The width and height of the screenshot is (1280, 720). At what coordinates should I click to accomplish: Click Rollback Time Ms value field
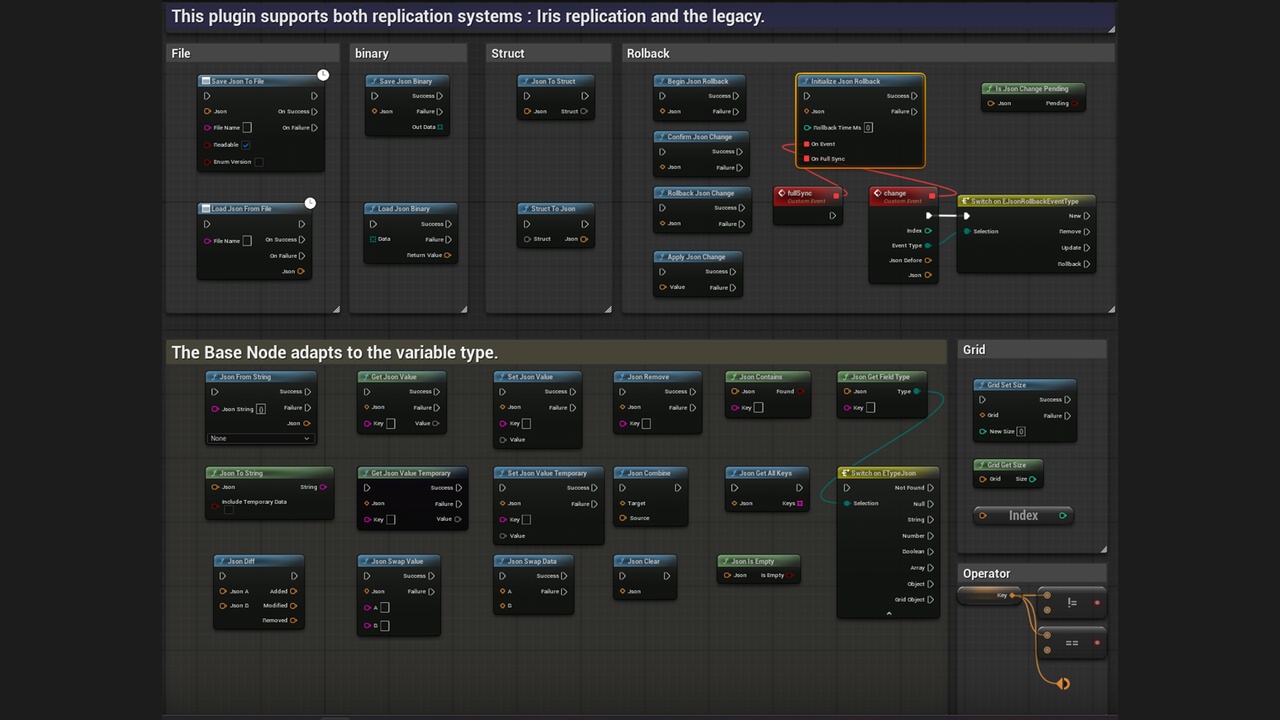868,127
